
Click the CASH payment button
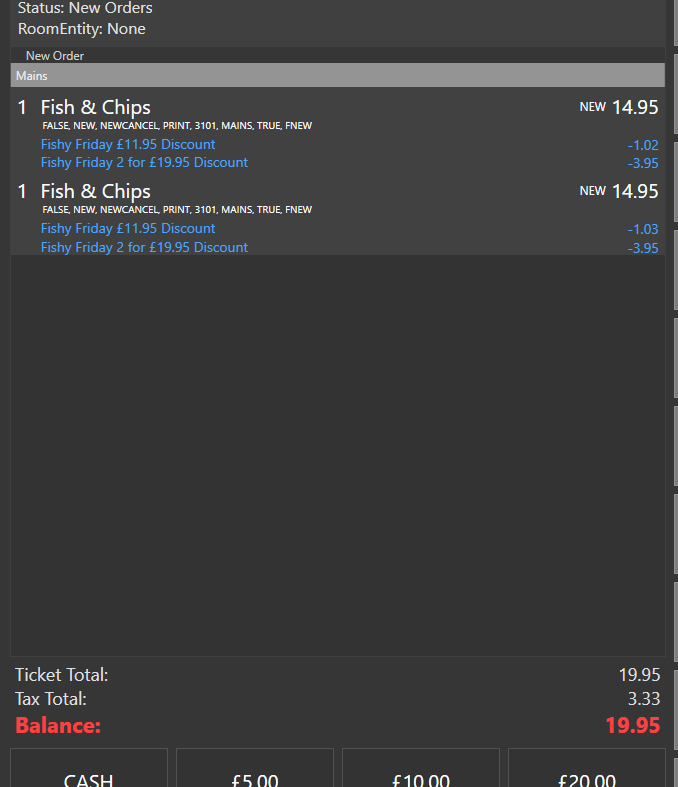[89, 768]
